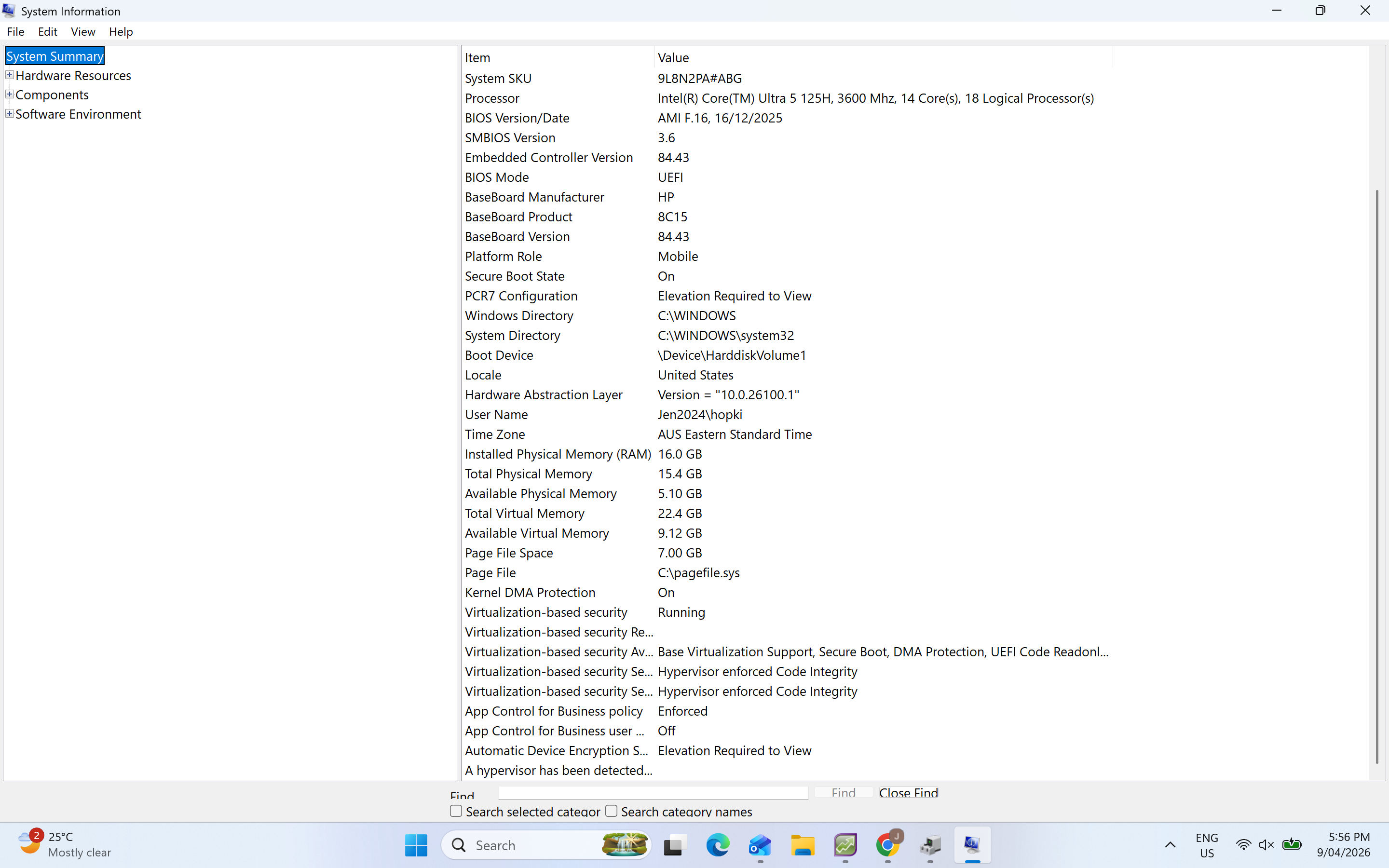Open Google Chrome from taskbar
This screenshot has width=1389, height=868.
(887, 845)
